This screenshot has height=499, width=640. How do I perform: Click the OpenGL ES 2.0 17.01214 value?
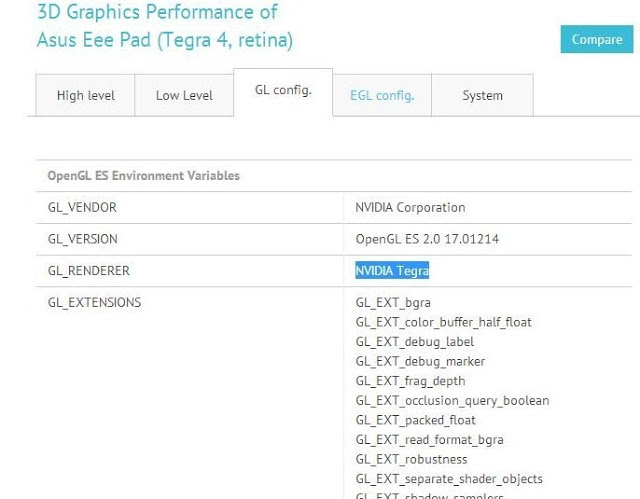427,239
